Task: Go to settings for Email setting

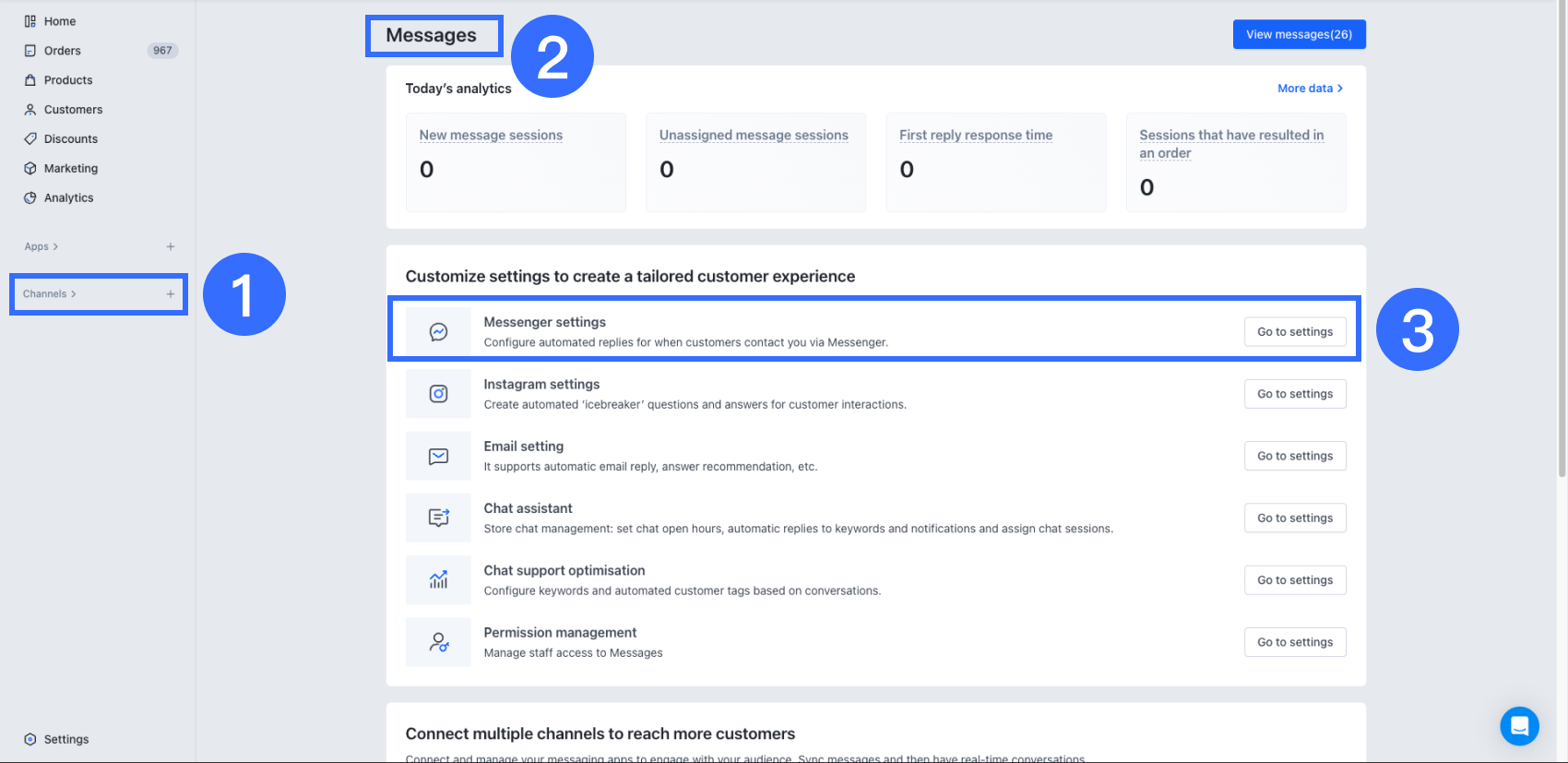Action: coord(1295,456)
